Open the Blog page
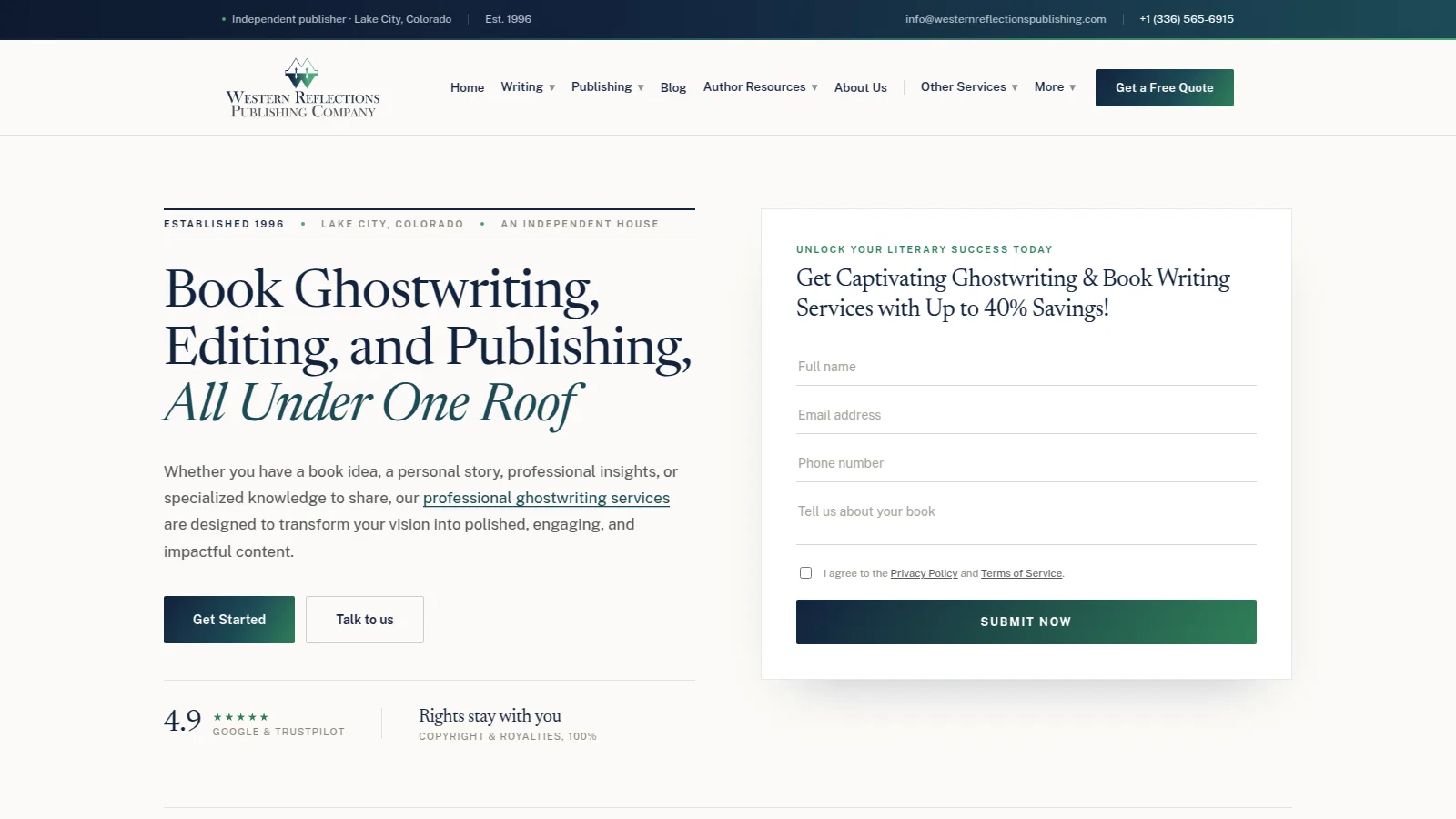 673,87
